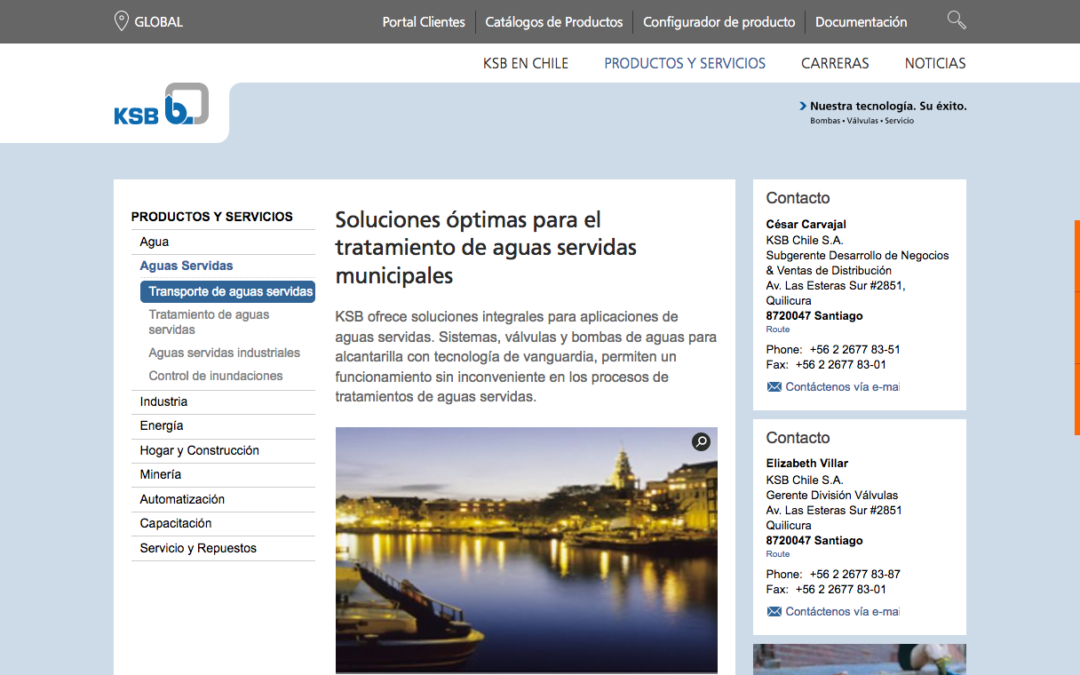Click the partial image below contacts

[859, 659]
